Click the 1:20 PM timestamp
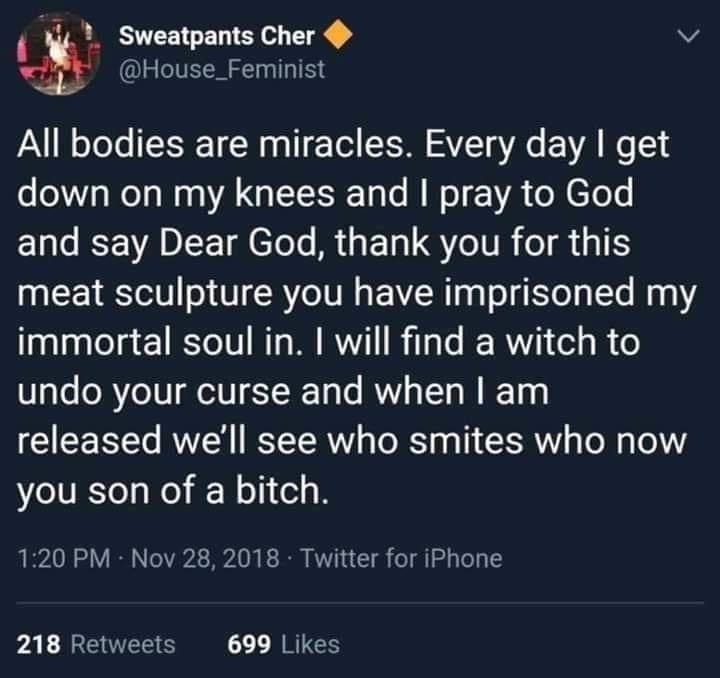Image resolution: width=720 pixels, height=678 pixels. point(64,559)
